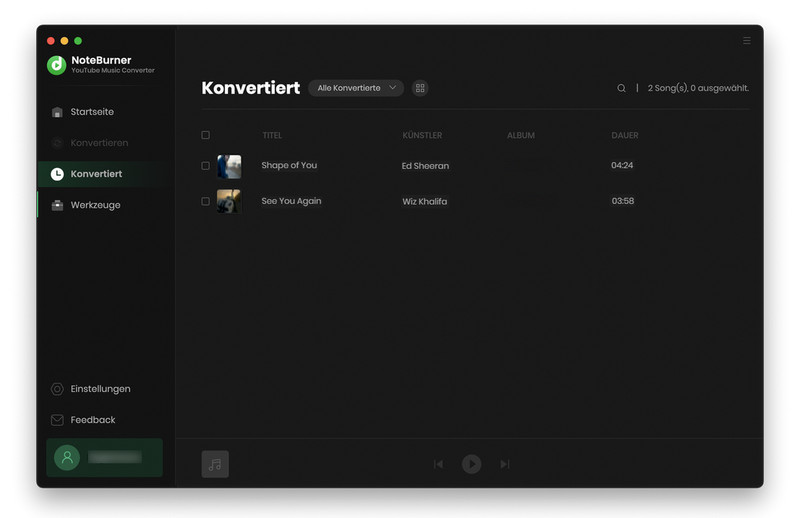Skip to next track
800x518 pixels.
coord(505,464)
